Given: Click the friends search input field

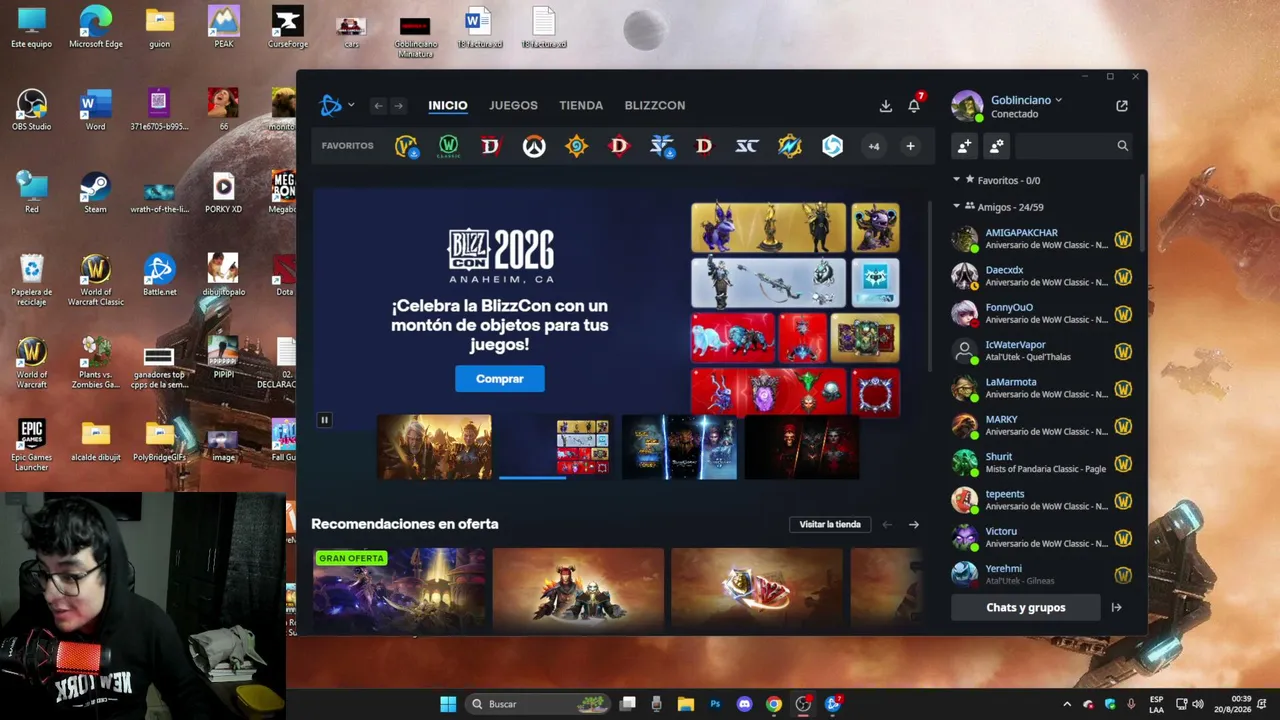Looking at the screenshot, I should (x=1074, y=146).
